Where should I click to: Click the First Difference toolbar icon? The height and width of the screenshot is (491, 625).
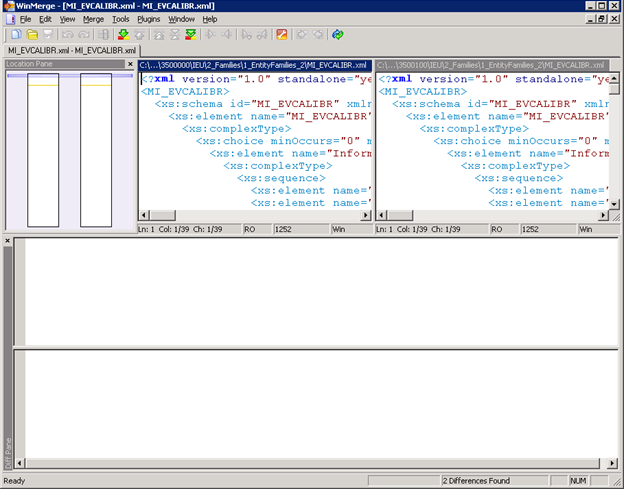[x=159, y=35]
